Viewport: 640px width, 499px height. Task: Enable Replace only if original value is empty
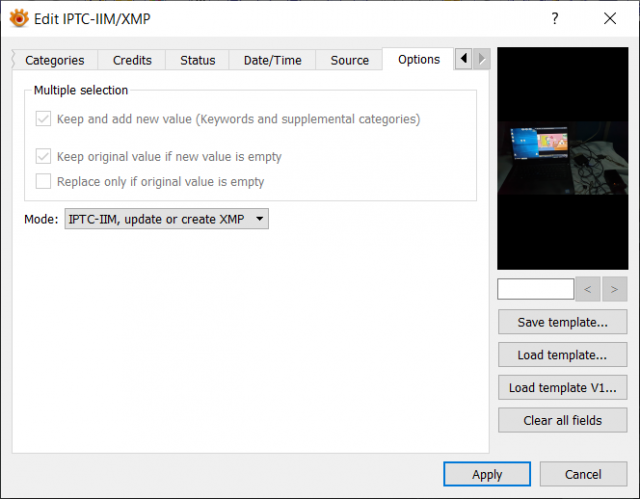[43, 181]
